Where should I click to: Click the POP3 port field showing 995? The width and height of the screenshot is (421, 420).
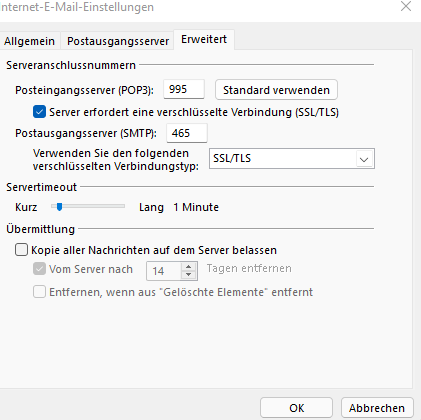(x=184, y=89)
